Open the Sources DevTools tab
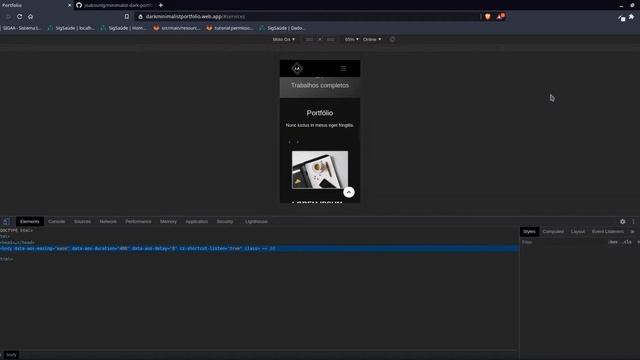The width and height of the screenshot is (640, 360). click(82, 222)
